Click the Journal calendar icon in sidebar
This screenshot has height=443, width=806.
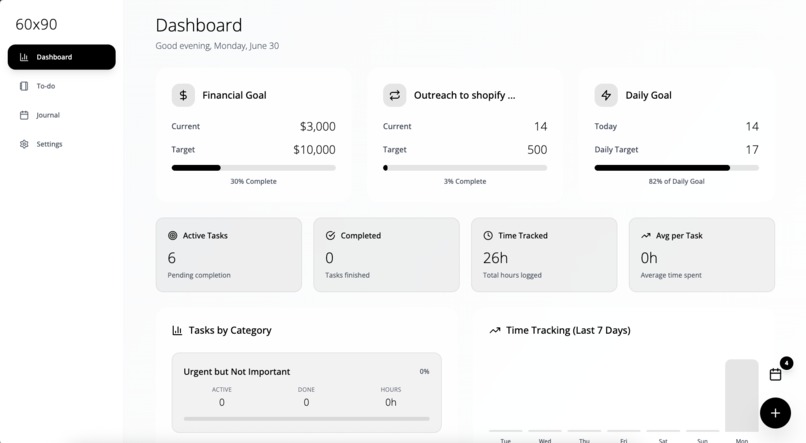pos(24,115)
